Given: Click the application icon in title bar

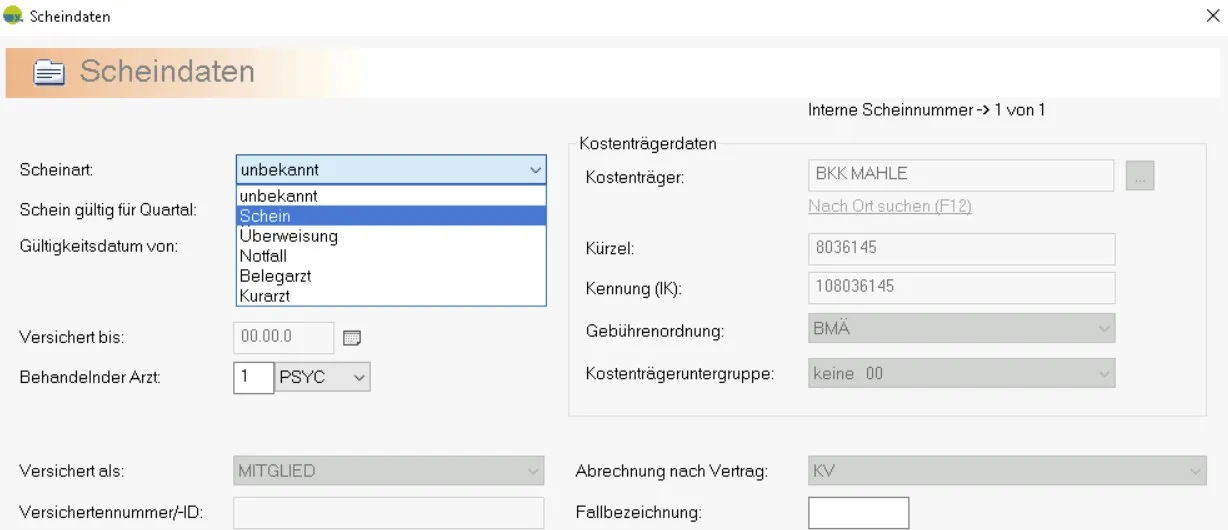Looking at the screenshot, I should click(x=14, y=16).
